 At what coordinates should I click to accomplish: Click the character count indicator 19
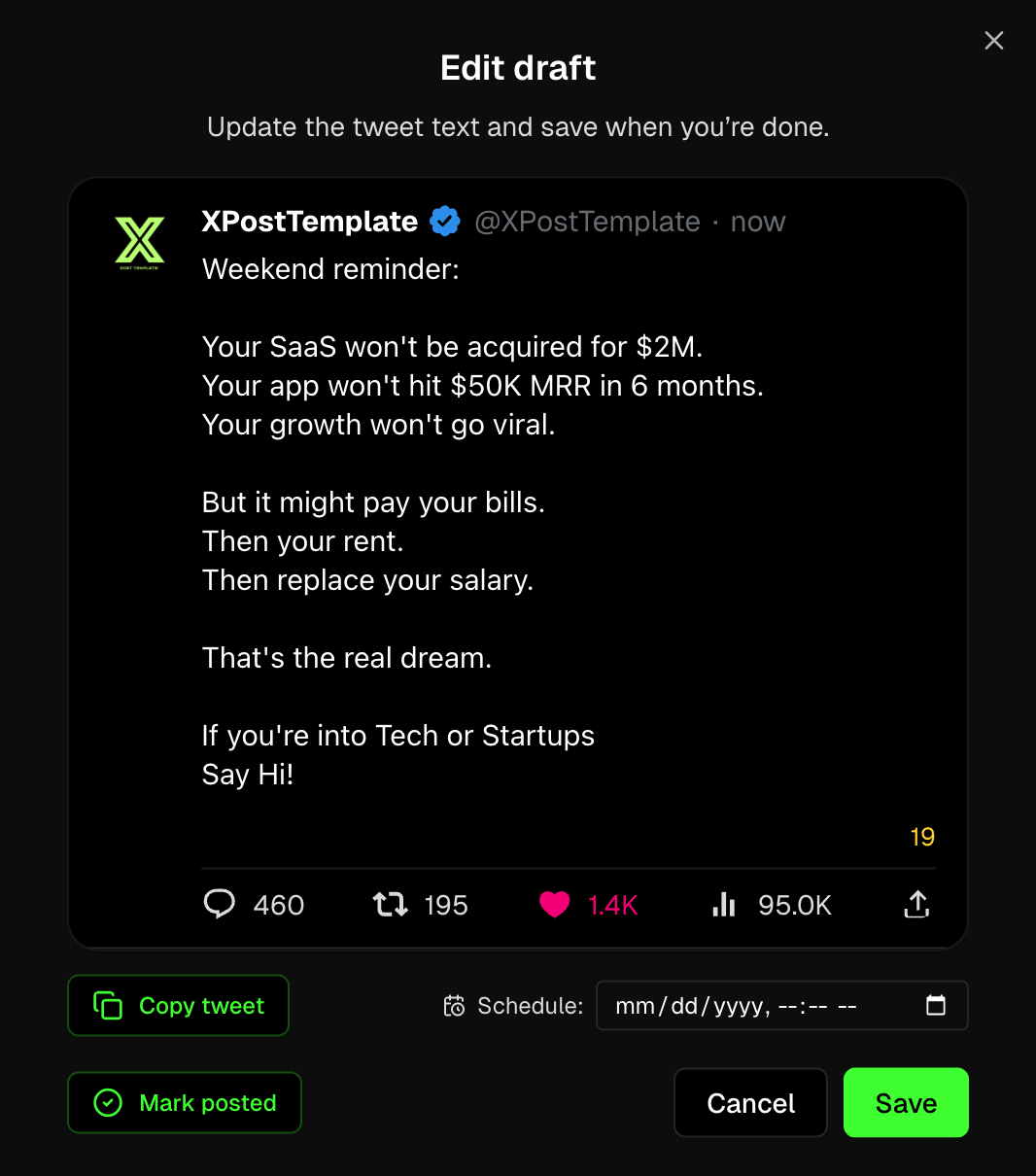click(921, 837)
